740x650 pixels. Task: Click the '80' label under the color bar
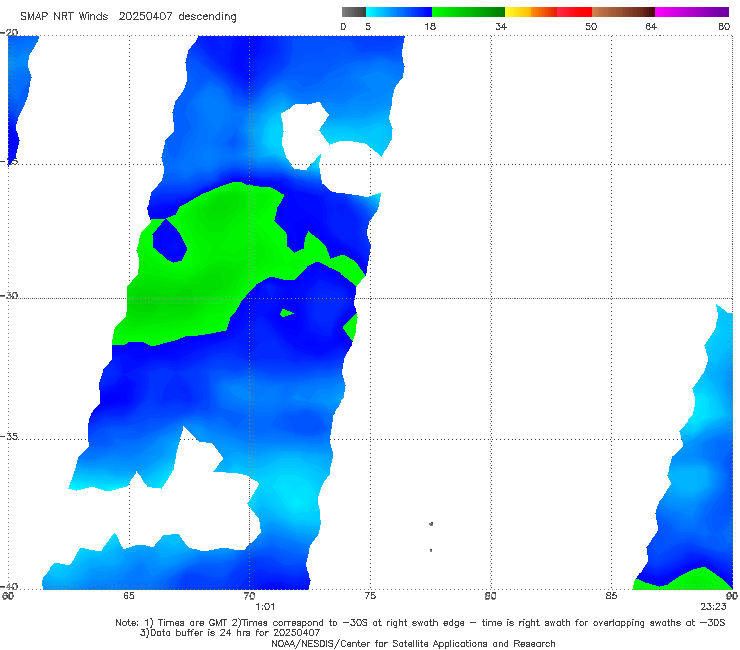(724, 26)
